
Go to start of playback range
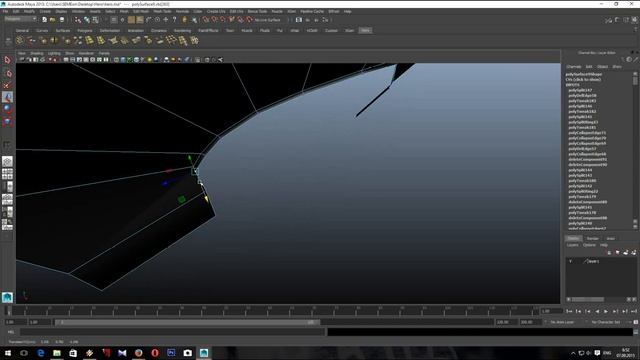[569, 311]
